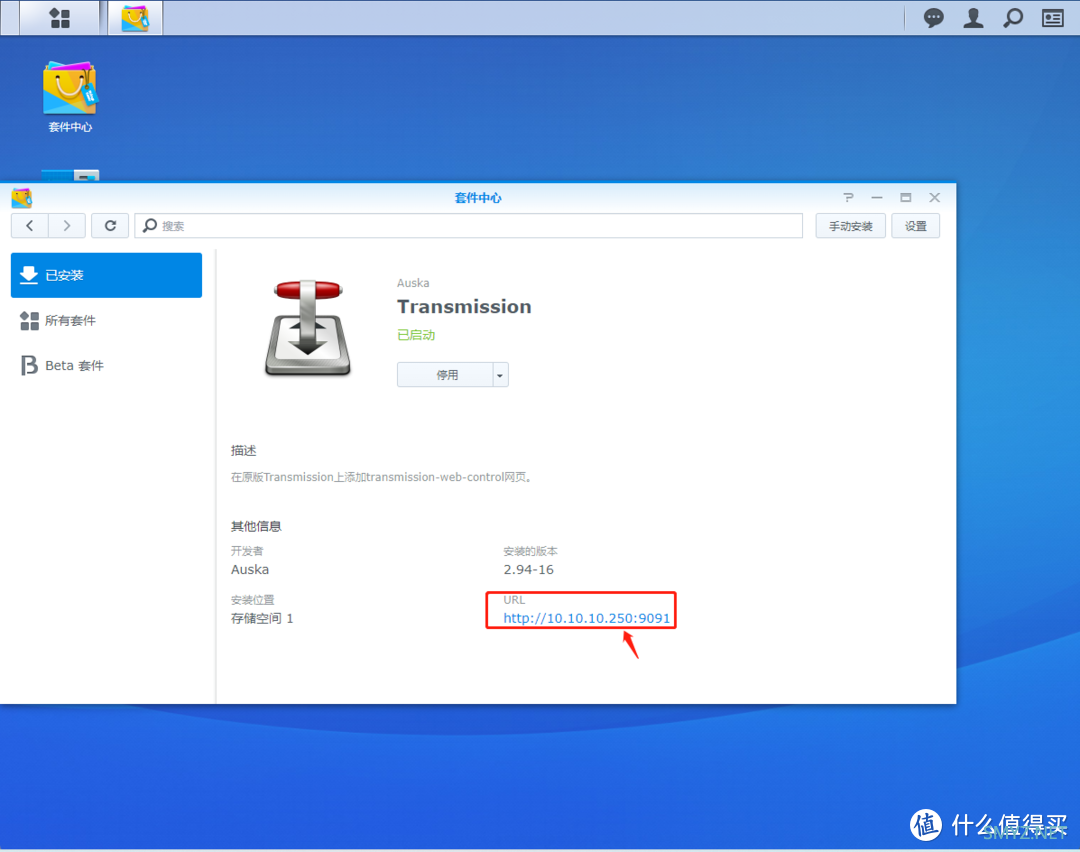Viewport: 1080px width, 852px height.
Task: Maximize the 套件中心 window
Action: pyautogui.click(x=906, y=198)
